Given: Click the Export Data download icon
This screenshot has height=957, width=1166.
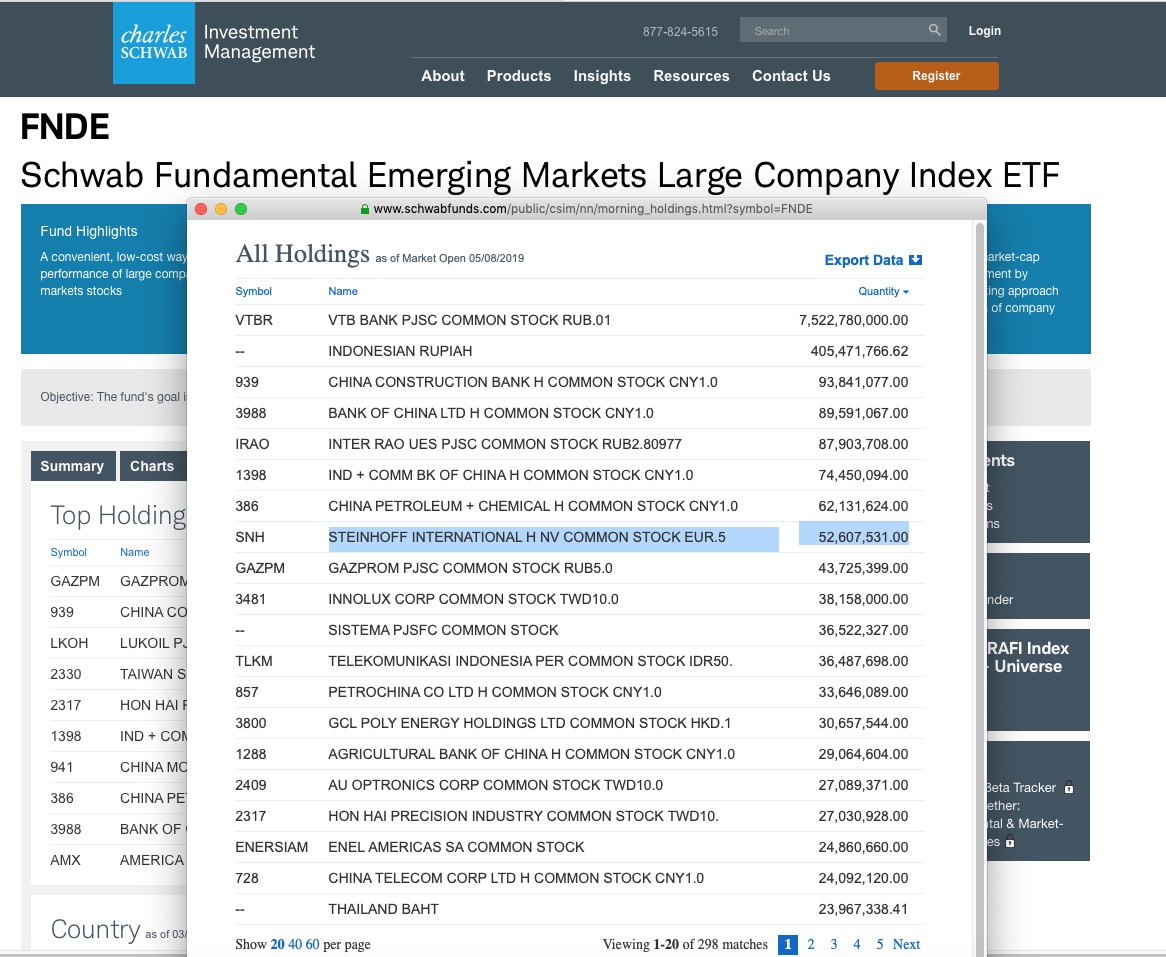Looking at the screenshot, I should point(915,260).
